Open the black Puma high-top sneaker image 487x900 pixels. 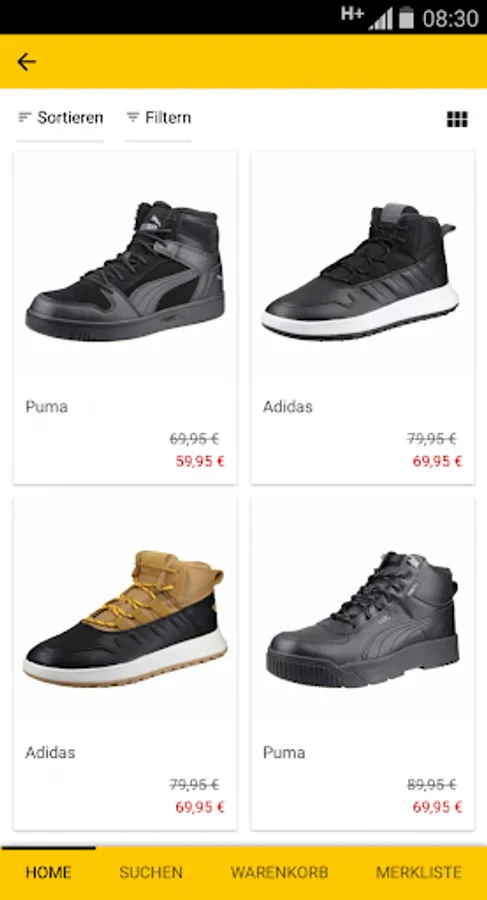coord(125,271)
